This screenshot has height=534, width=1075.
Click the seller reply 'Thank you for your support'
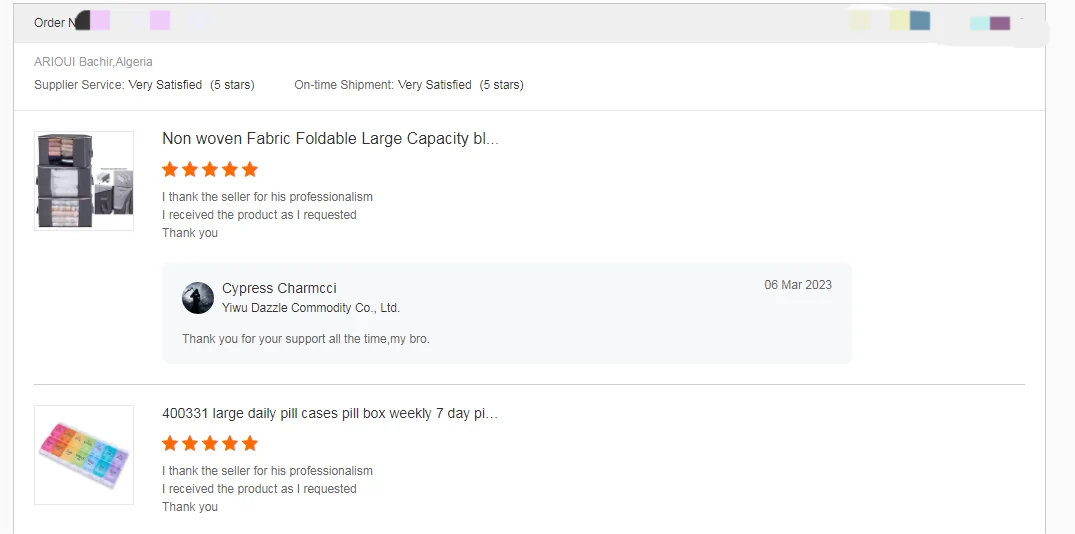pyautogui.click(x=305, y=339)
